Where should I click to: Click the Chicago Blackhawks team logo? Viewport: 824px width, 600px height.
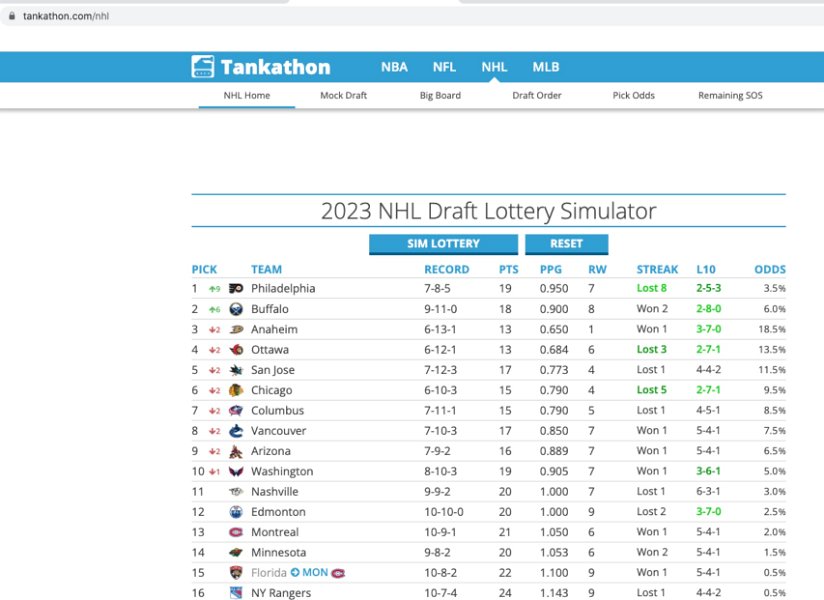(x=236, y=390)
